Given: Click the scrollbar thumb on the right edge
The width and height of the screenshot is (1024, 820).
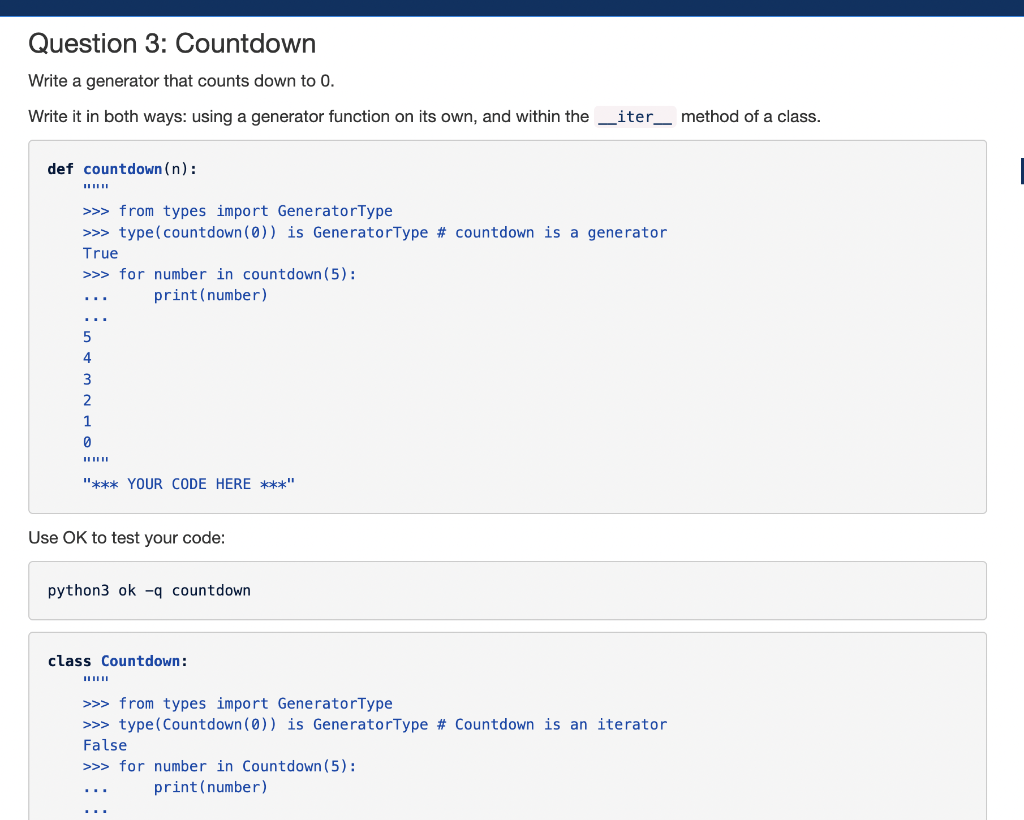Looking at the screenshot, I should pyautogui.click(x=1021, y=171).
